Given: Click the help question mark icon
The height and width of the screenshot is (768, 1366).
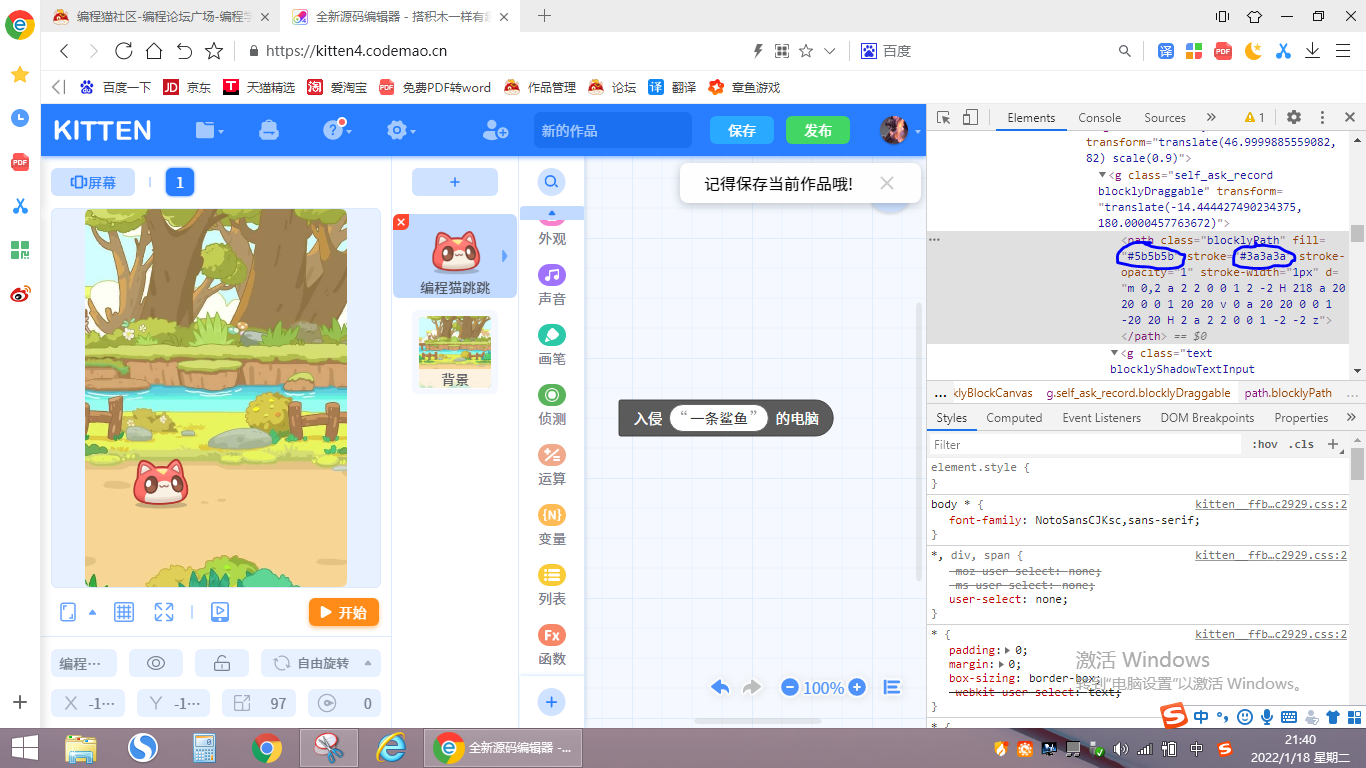Looking at the screenshot, I should 334,130.
